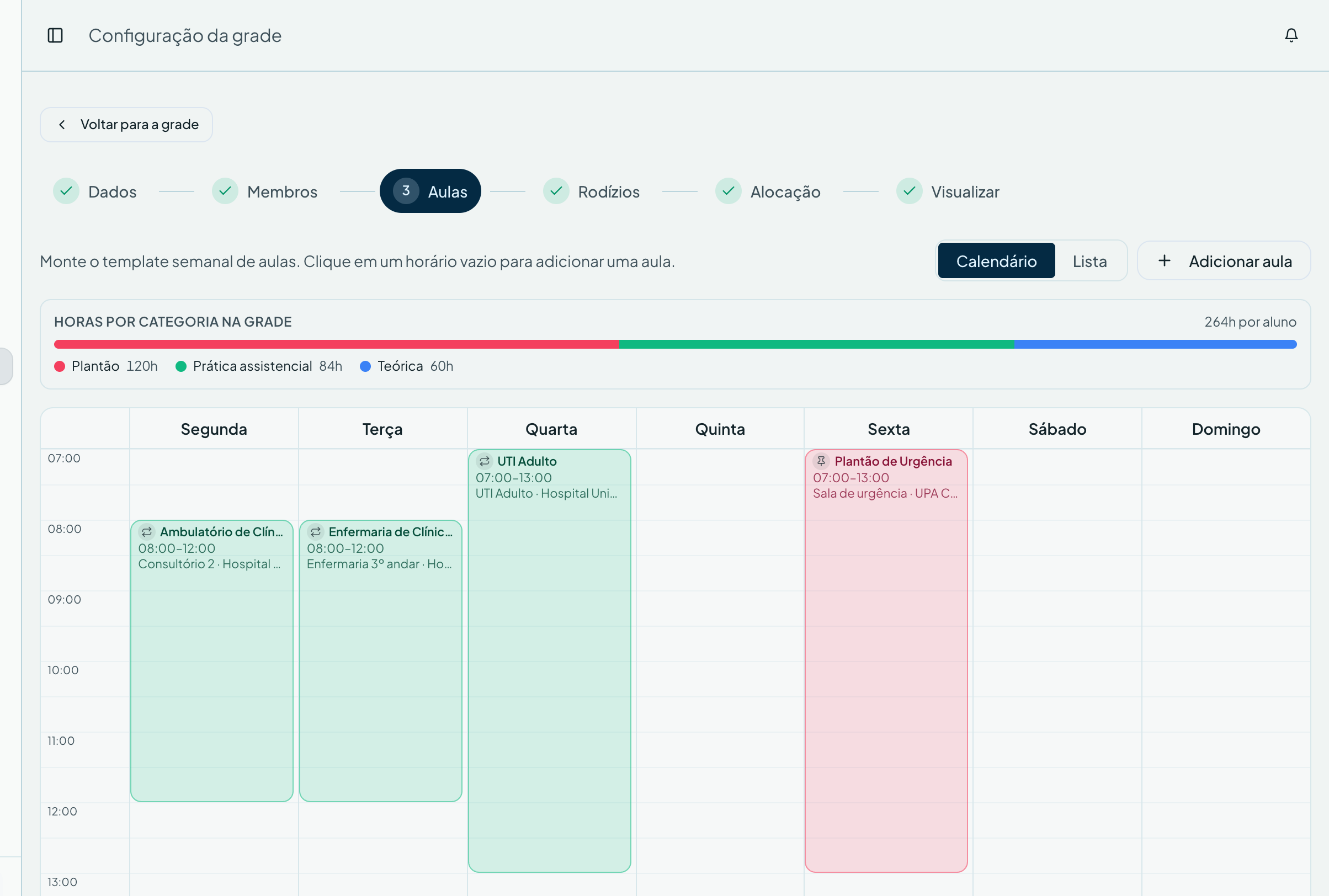Open the notifications bell

click(1291, 35)
